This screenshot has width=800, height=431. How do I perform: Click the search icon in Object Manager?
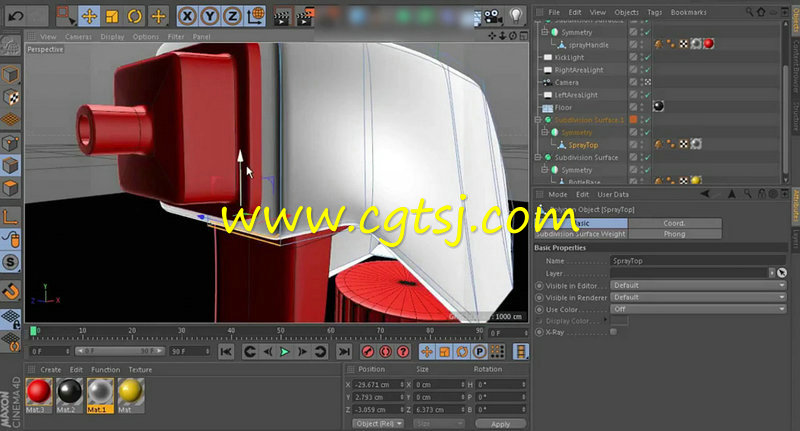[749, 12]
